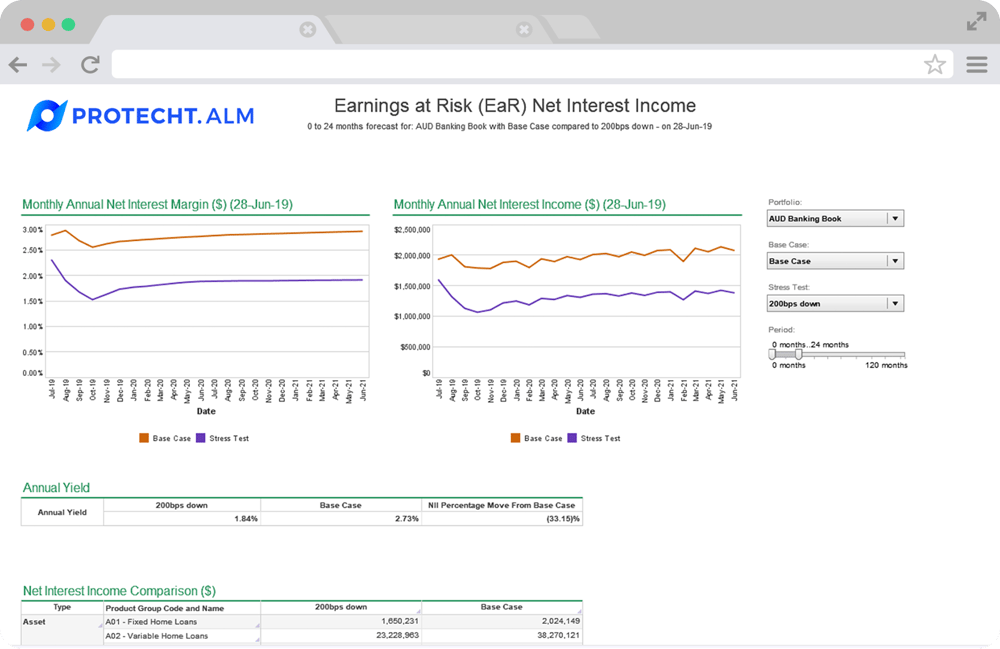Open the browser menu via hamburger icon
Image resolution: width=1000 pixels, height=649 pixels.
click(x=976, y=64)
